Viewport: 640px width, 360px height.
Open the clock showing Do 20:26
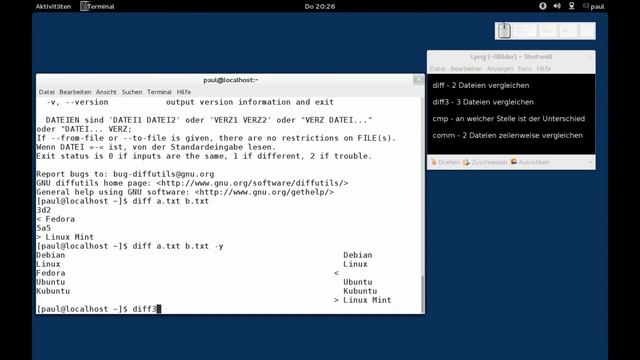tap(320, 6)
